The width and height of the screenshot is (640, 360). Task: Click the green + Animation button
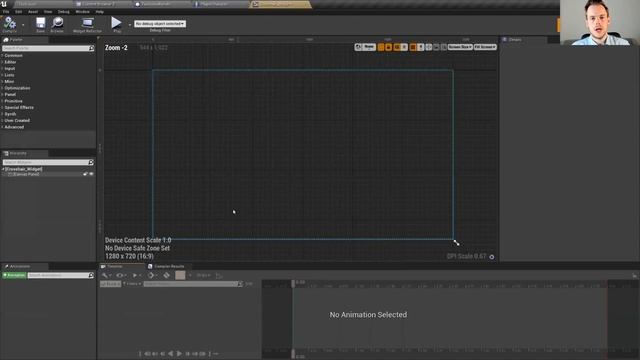14,276
